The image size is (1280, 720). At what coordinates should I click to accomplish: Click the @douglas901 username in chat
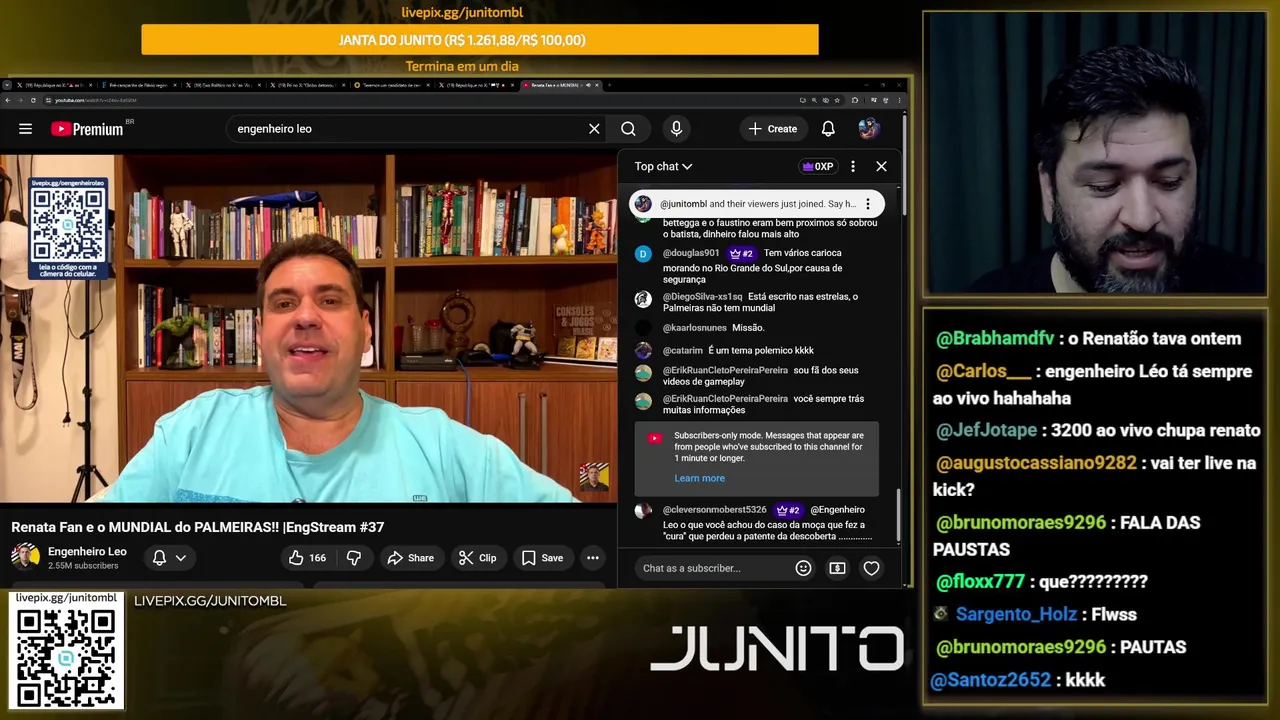[x=691, y=253]
